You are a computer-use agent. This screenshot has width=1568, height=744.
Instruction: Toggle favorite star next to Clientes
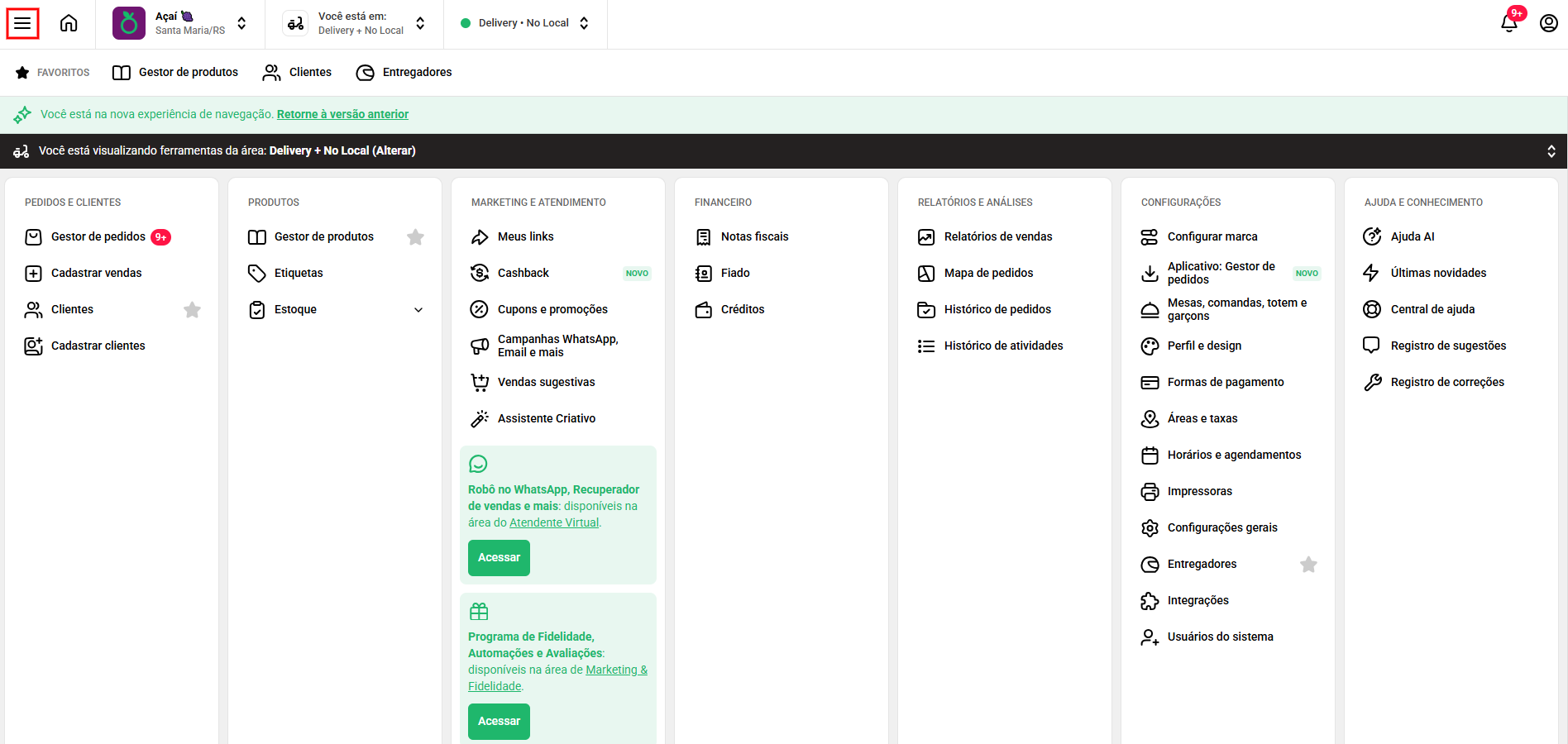click(192, 310)
